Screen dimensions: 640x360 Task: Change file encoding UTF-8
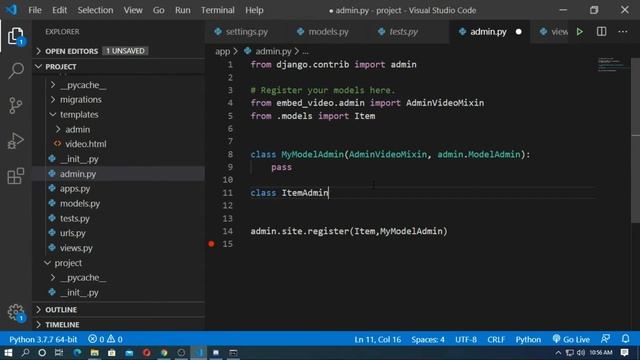coord(466,339)
